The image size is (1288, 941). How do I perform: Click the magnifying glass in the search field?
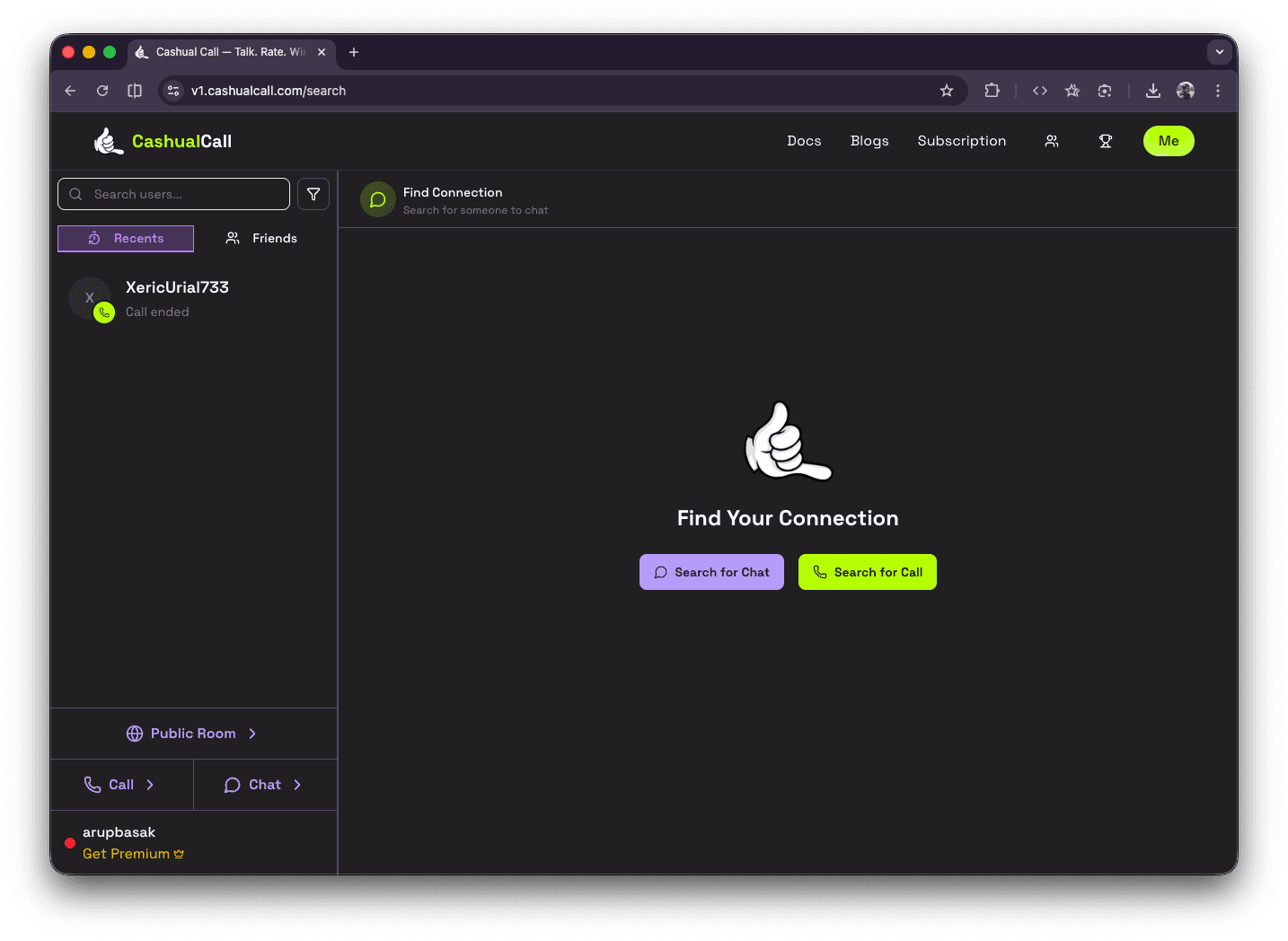(75, 194)
